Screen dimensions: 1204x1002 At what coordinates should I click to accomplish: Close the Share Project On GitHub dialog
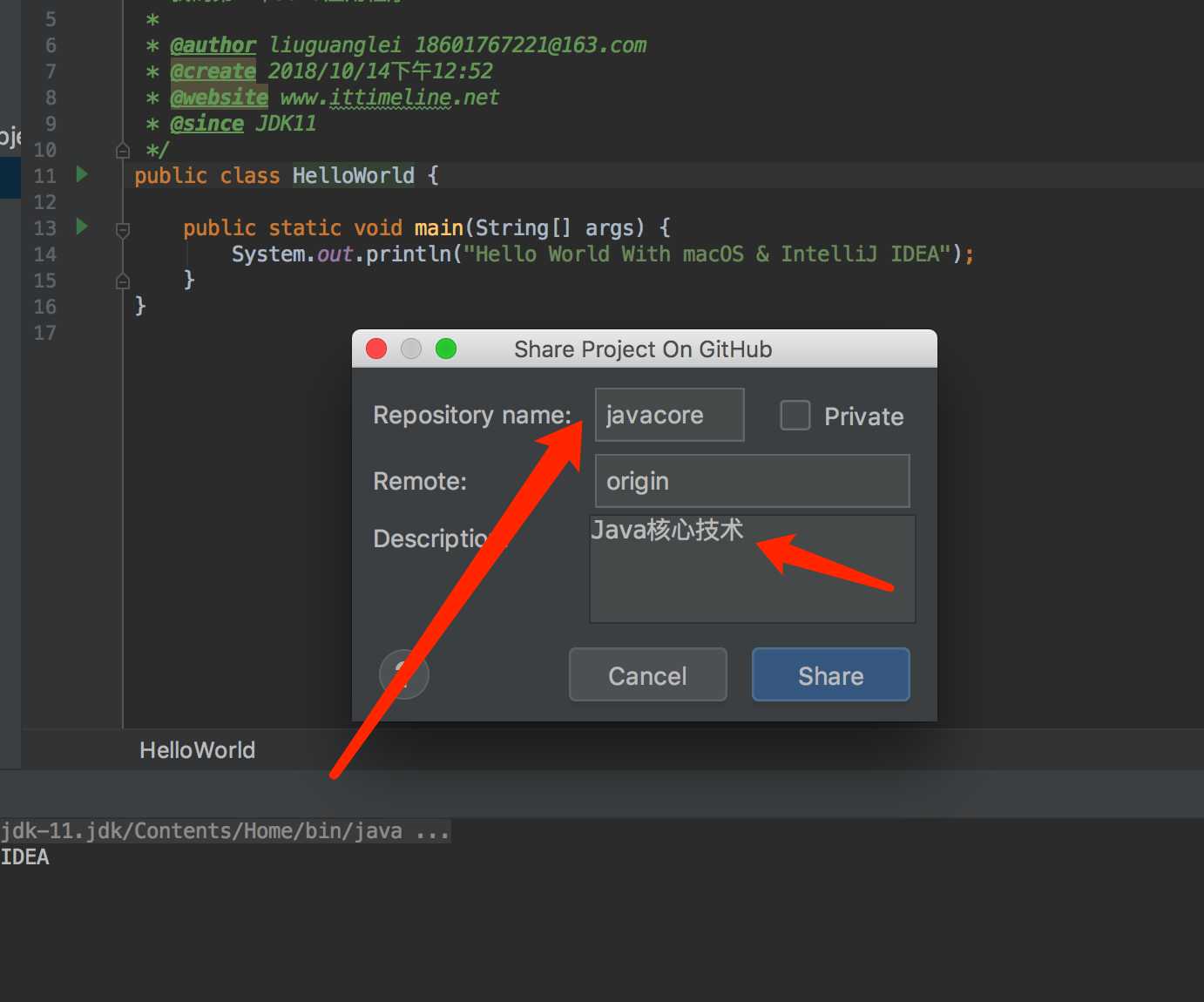(376, 349)
